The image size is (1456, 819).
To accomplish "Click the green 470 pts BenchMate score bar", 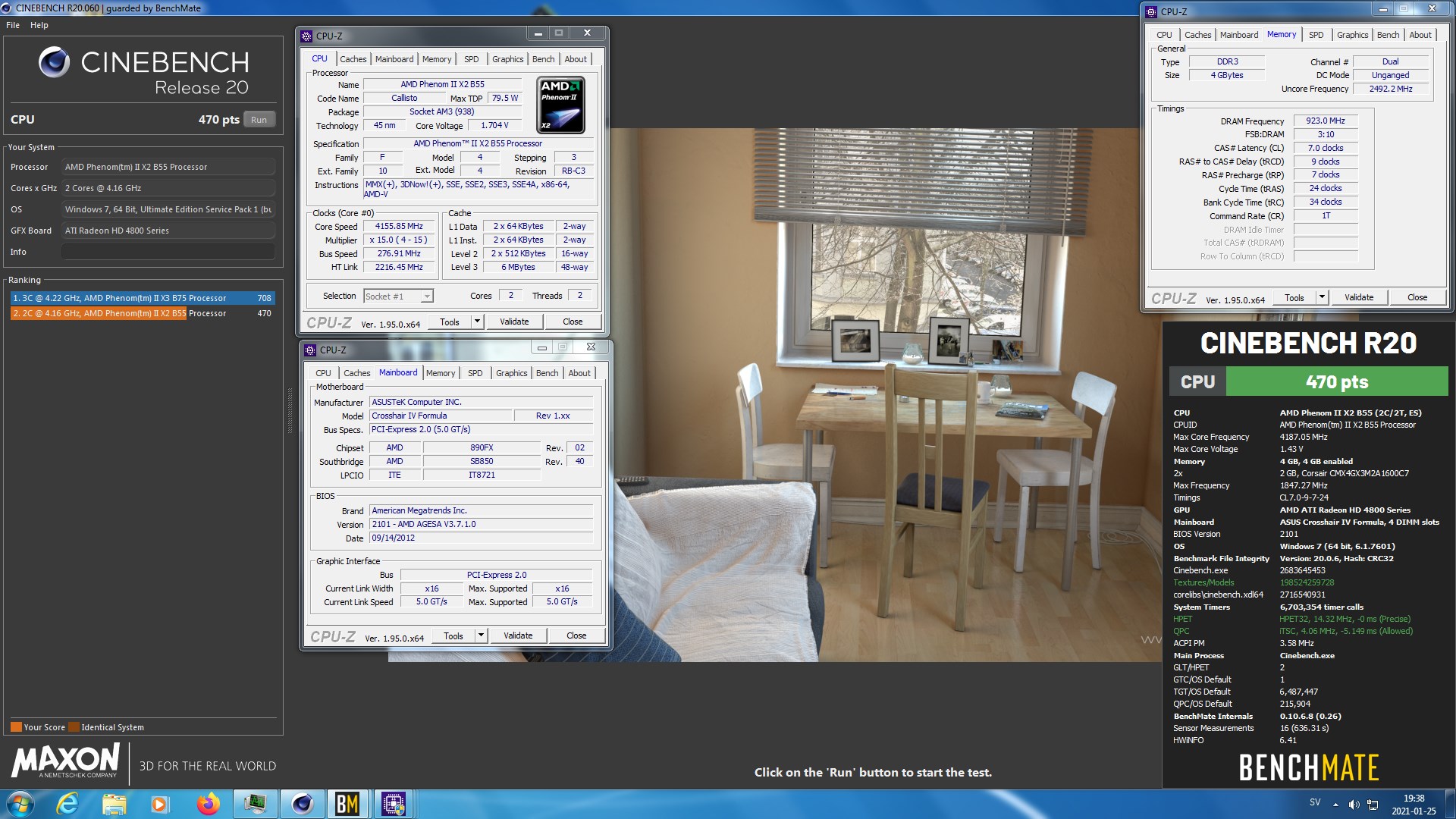I will [1336, 381].
